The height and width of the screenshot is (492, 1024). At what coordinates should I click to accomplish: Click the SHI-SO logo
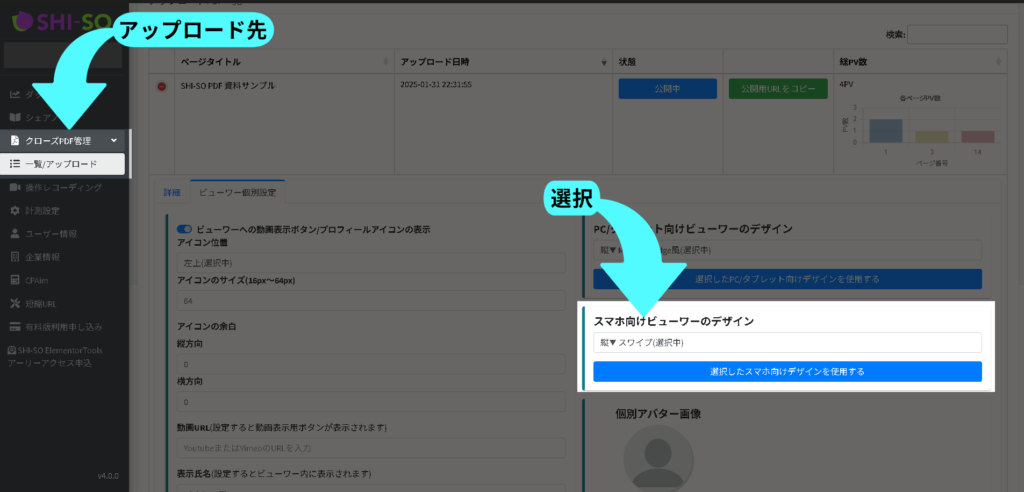(61, 20)
